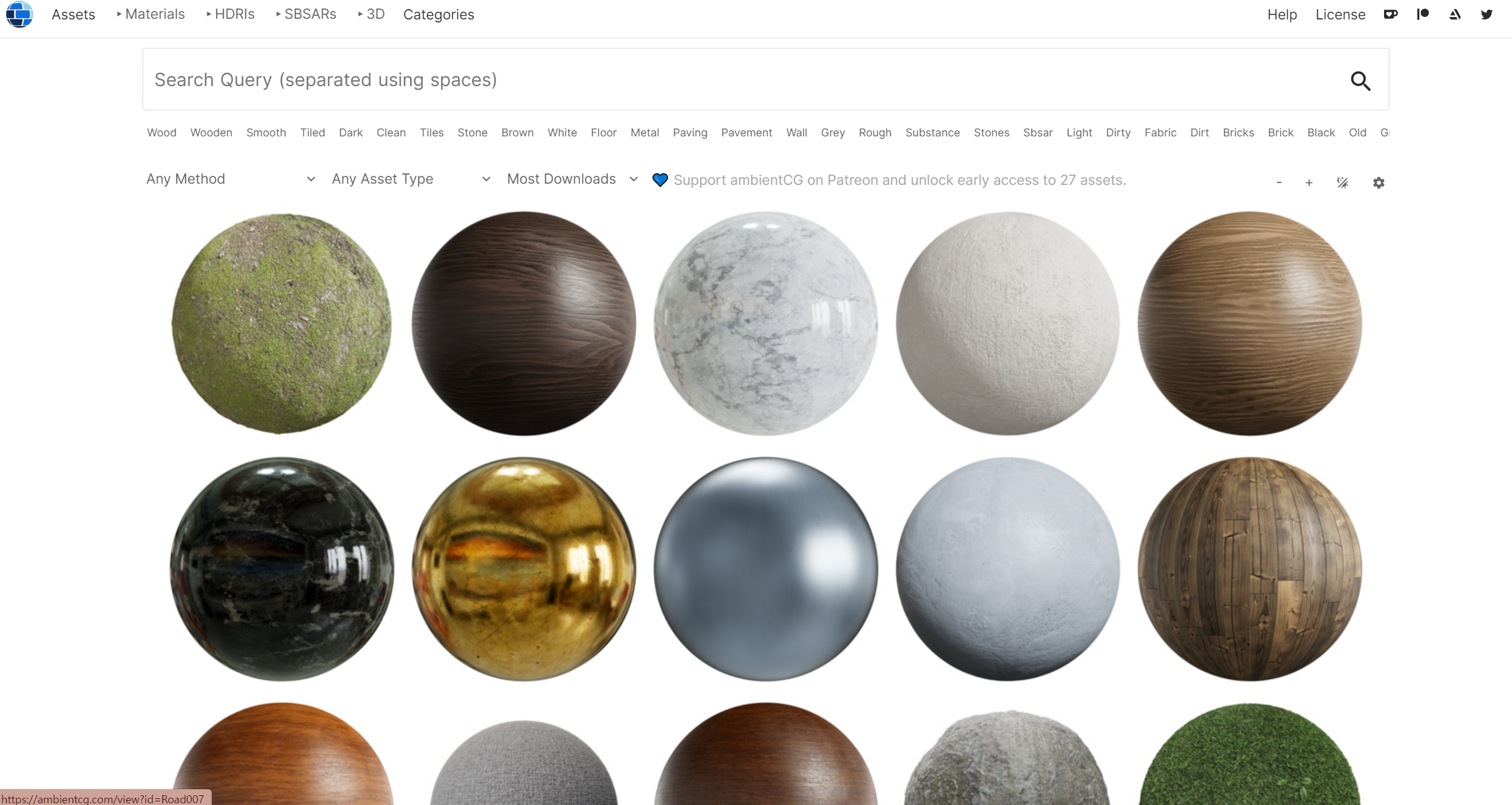1512x805 pixels.
Task: Click into the Search Query field
Action: 728,79
